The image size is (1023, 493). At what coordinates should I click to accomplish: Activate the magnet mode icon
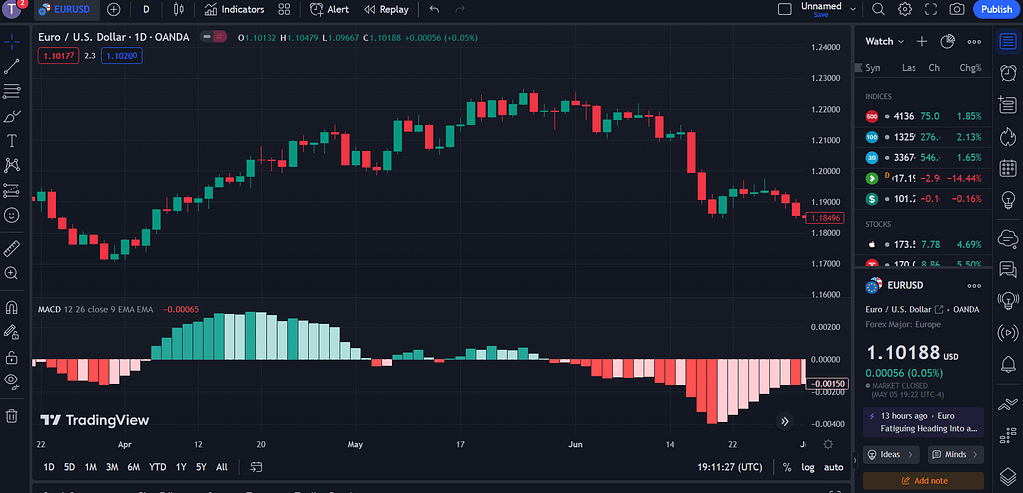(12, 307)
